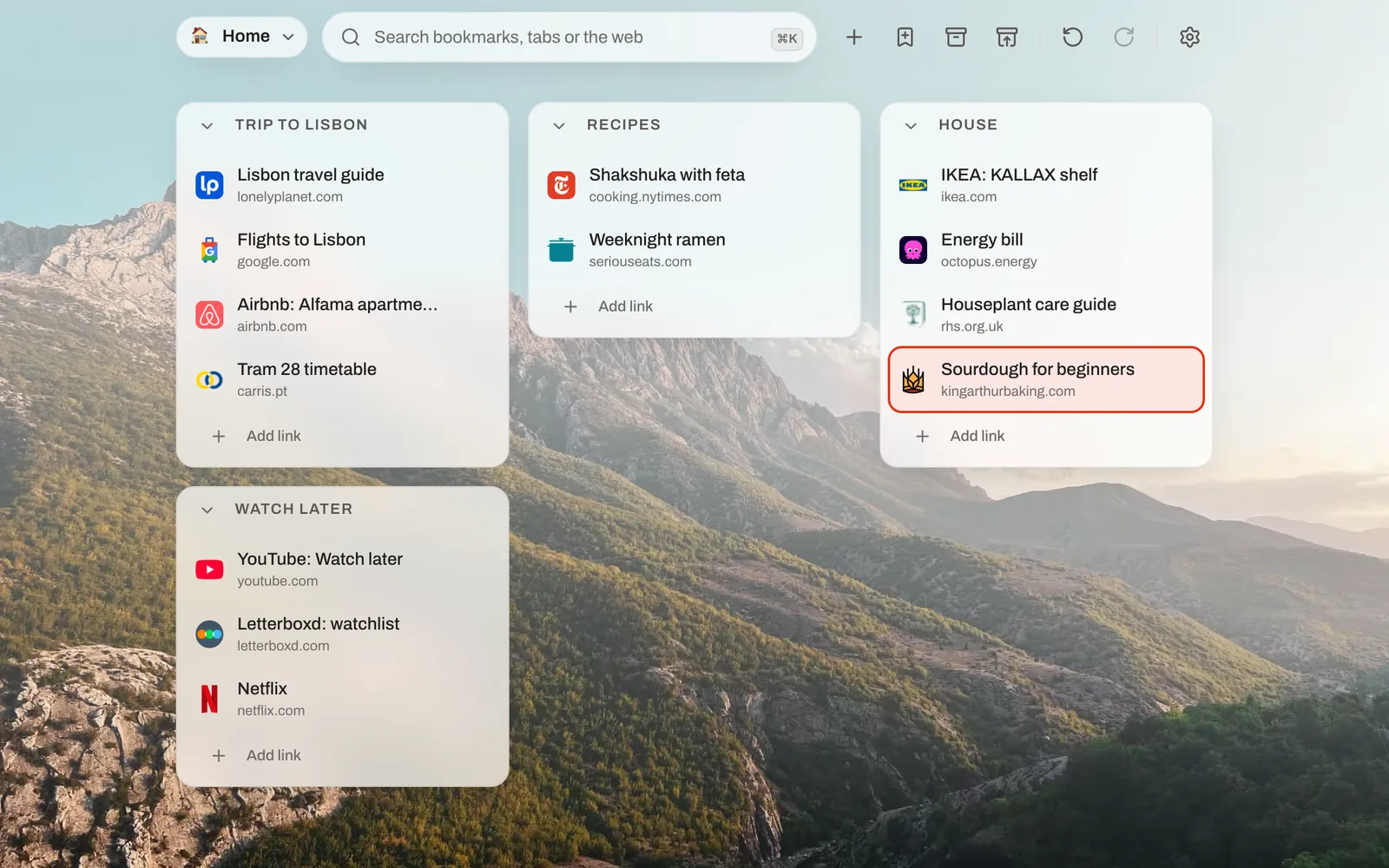Click the IKEA logo icon
This screenshot has width=1389, height=868.
click(913, 185)
